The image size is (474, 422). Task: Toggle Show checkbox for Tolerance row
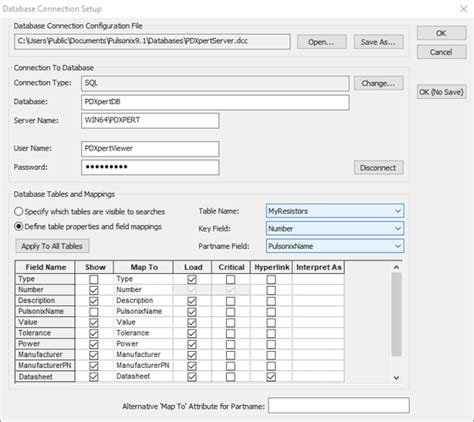94,333
